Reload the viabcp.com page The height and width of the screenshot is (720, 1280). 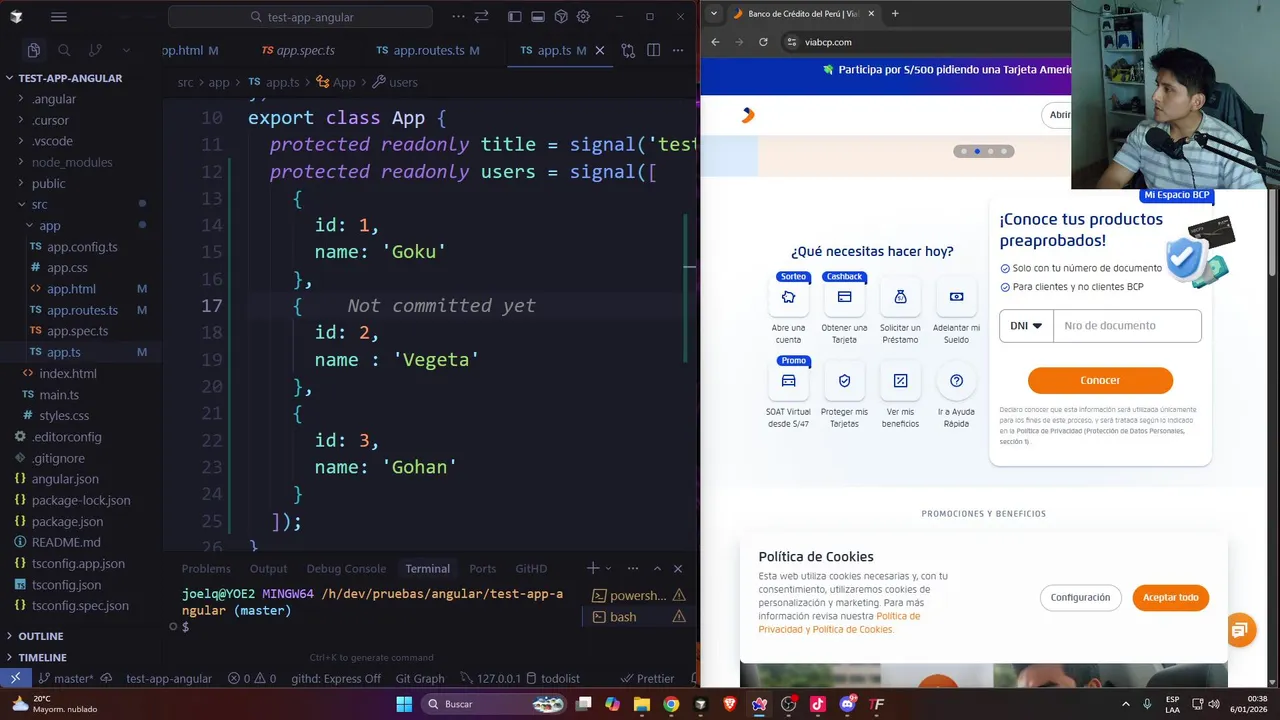[x=763, y=42]
